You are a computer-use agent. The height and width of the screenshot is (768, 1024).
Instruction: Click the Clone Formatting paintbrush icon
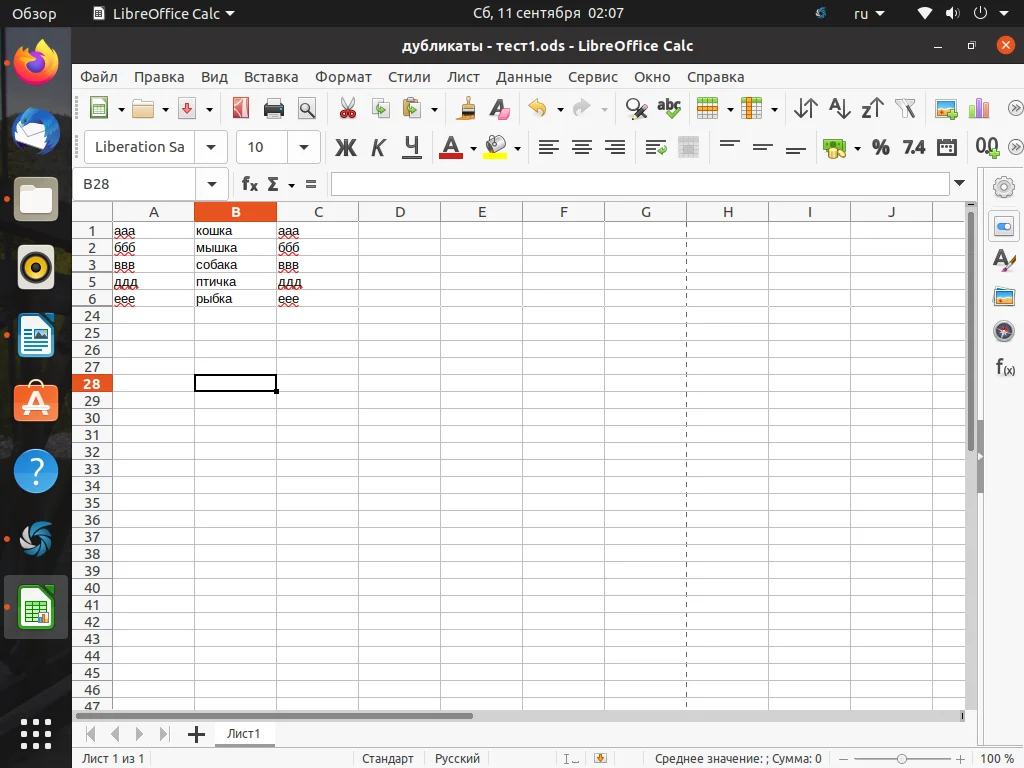(464, 108)
